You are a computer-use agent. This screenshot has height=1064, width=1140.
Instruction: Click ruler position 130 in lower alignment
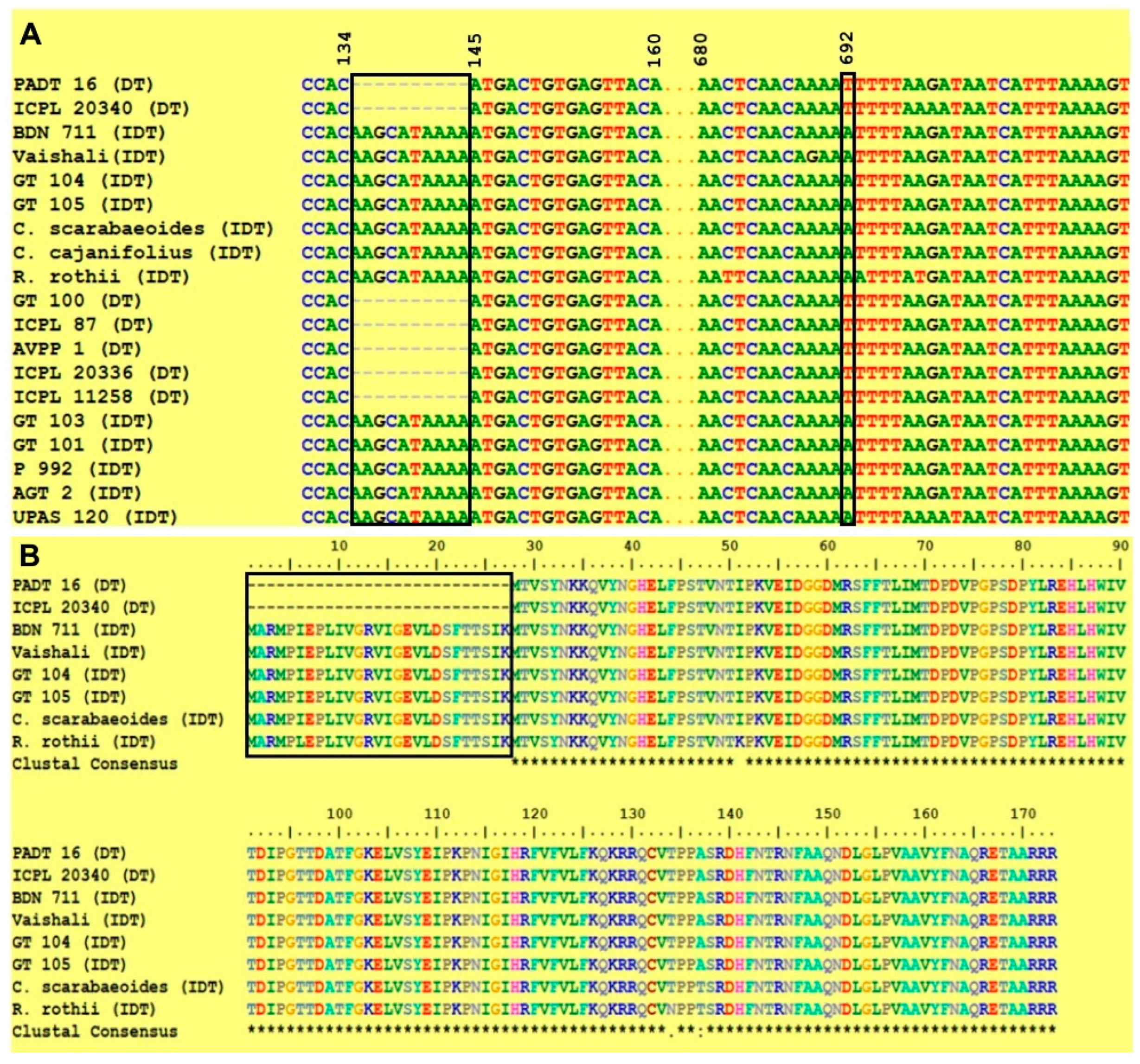coord(632,814)
